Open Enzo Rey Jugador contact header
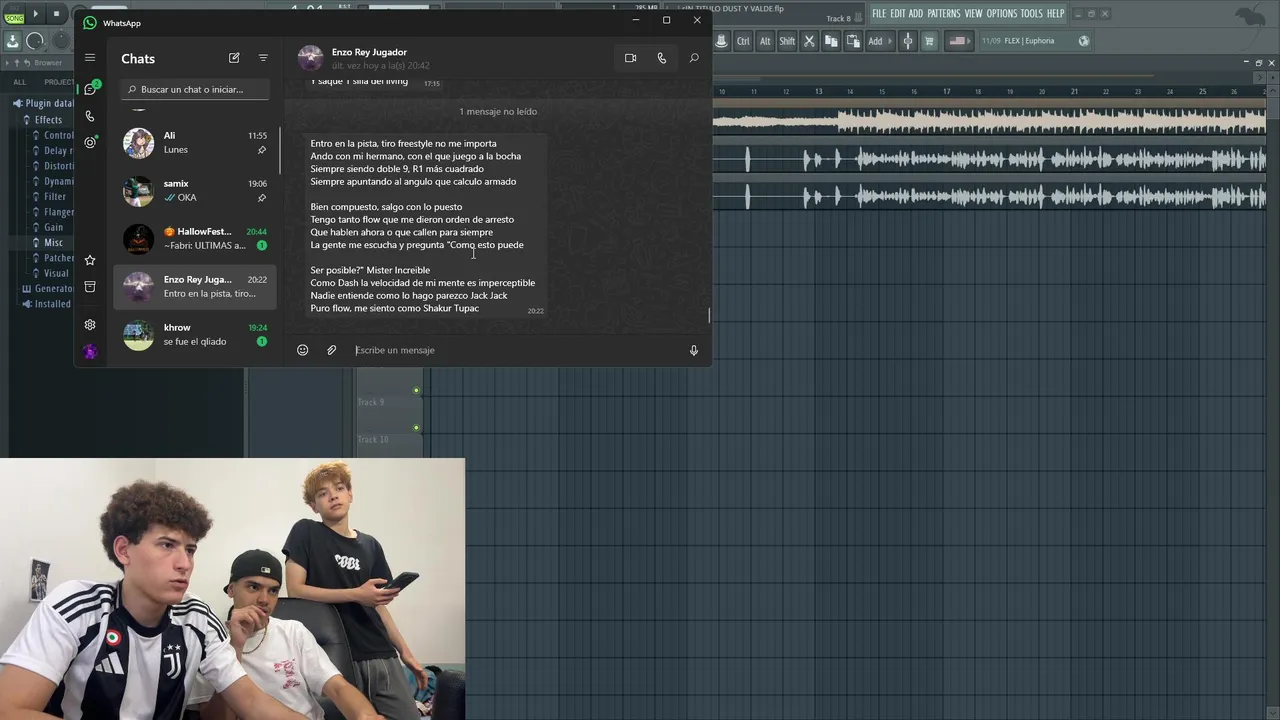This screenshot has height=720, width=1280. (369, 58)
